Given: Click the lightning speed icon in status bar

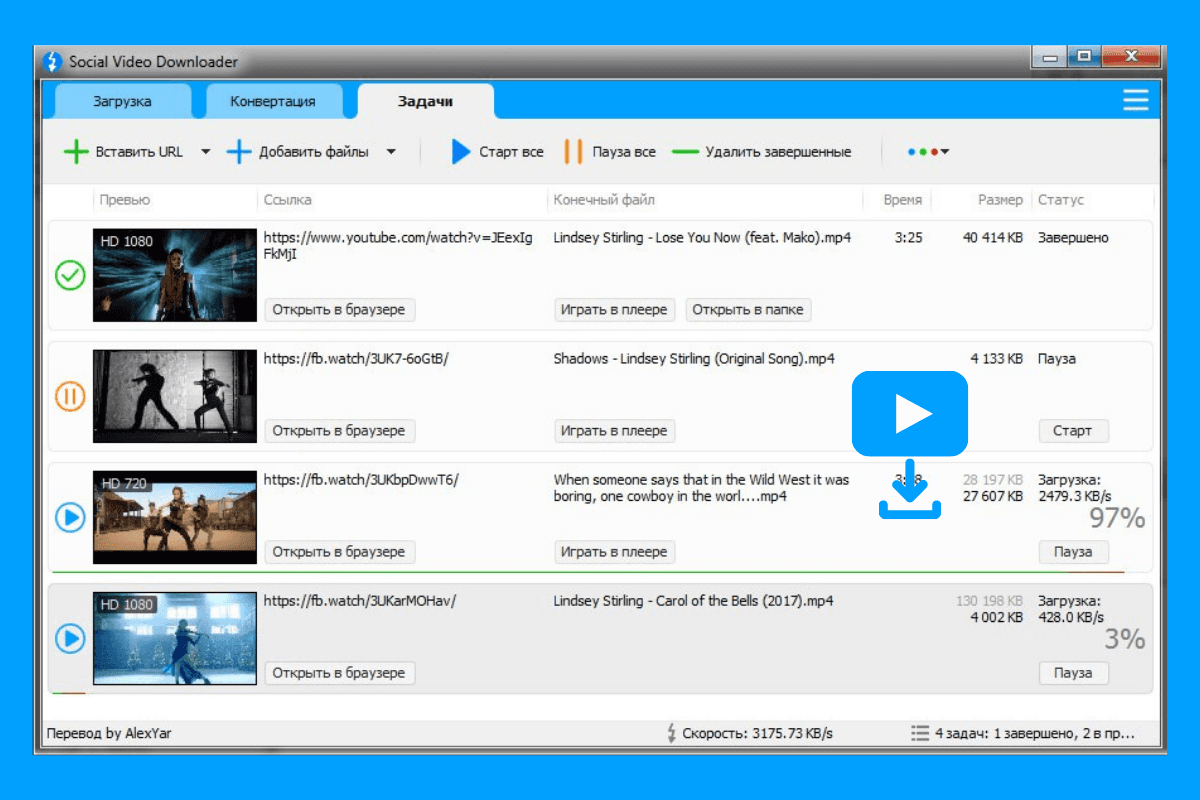Looking at the screenshot, I should click(x=671, y=733).
